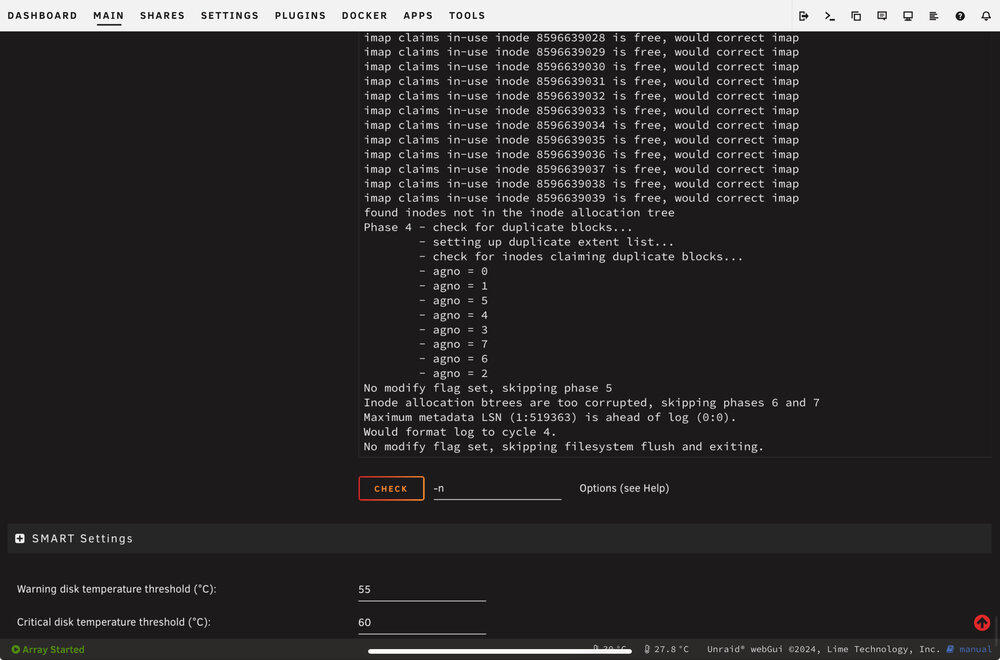Screen dimensions: 1000x660
Task: Open the notifications bell icon
Action: (986, 16)
